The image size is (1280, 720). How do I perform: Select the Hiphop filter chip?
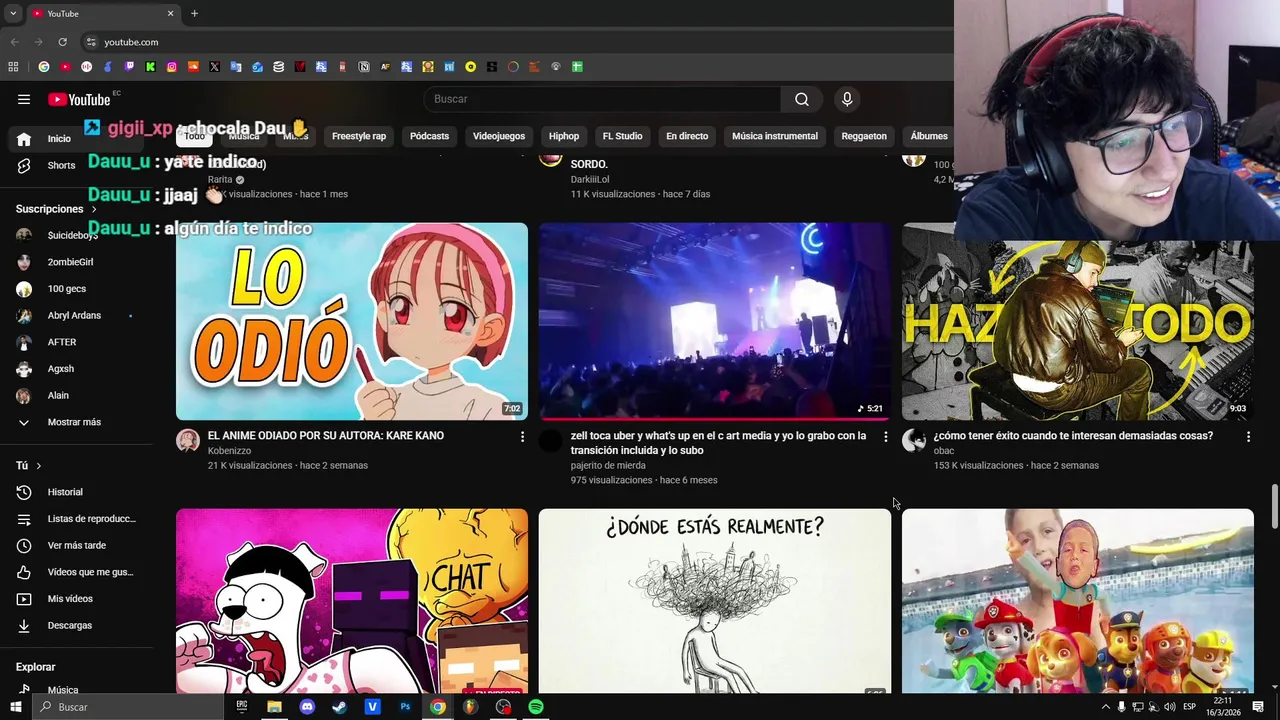point(564,136)
